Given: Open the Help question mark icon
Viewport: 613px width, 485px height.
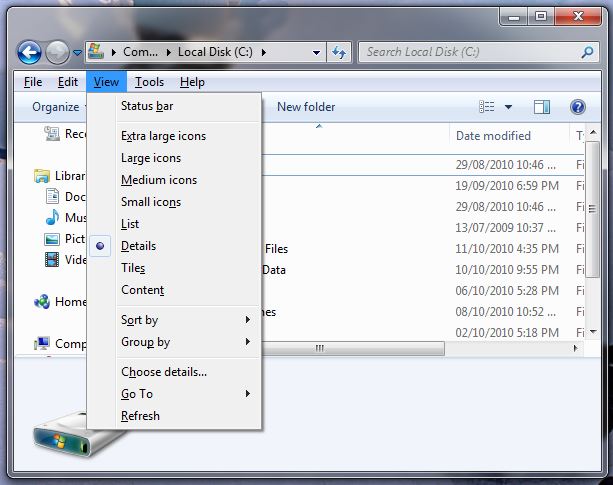Looking at the screenshot, I should (x=577, y=107).
